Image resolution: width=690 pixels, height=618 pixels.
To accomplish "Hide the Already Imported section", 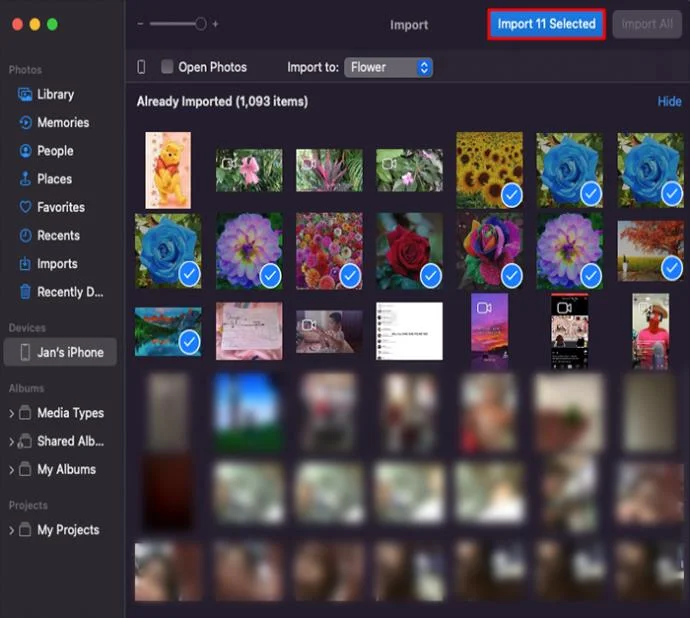I will [x=669, y=102].
